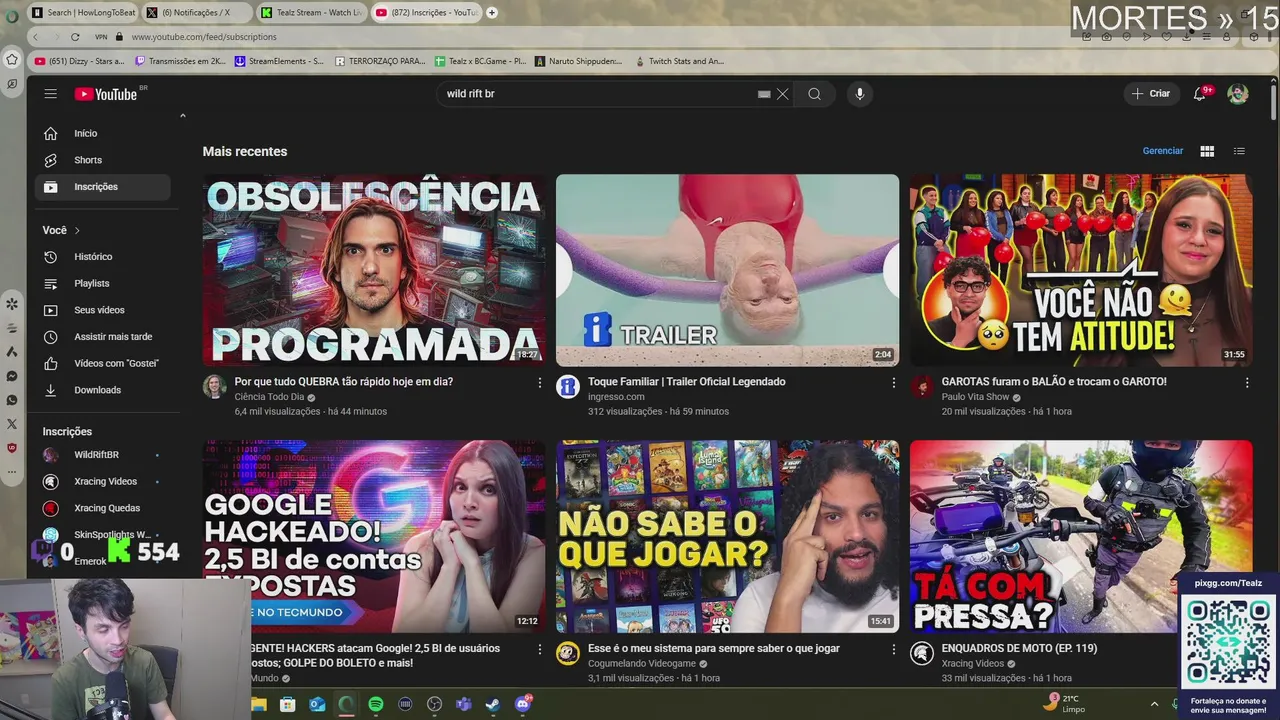
Task: Open the Gerenciar link
Action: coord(1162,151)
